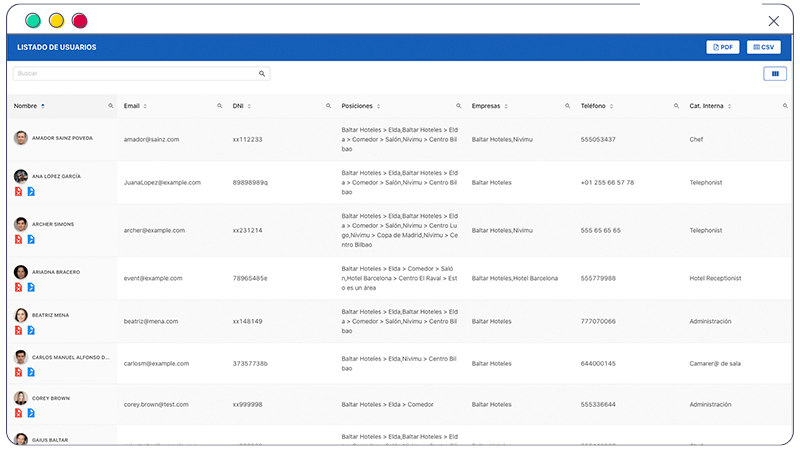Select phone number 644000145
Screen dimensions: 800x450
coord(598,364)
